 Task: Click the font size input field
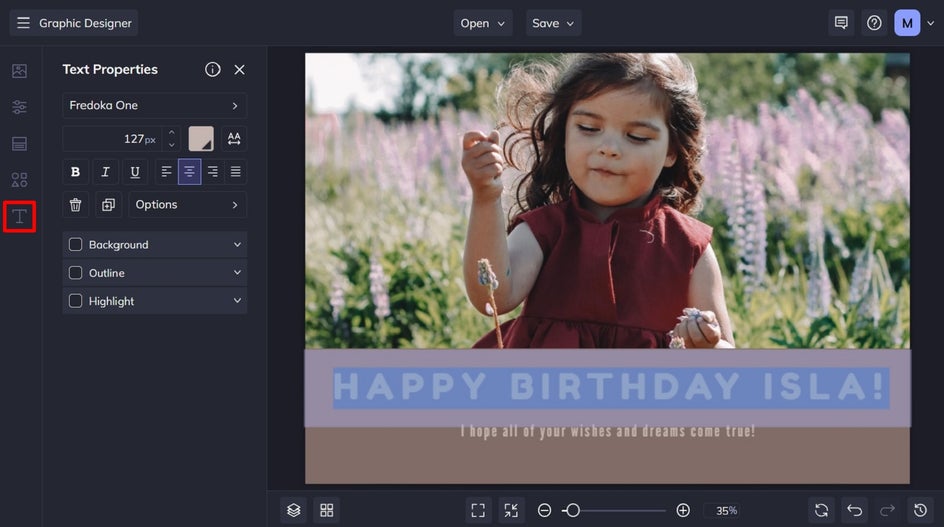[110, 139]
